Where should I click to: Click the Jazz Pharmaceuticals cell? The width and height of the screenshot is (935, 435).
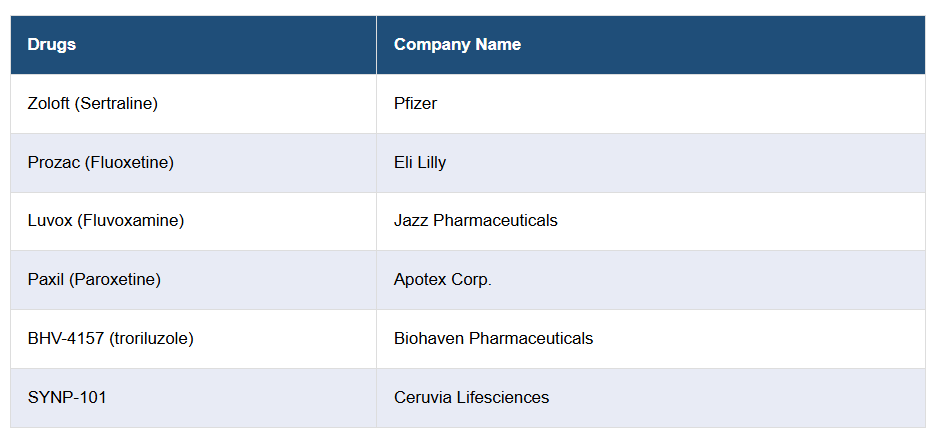point(476,221)
